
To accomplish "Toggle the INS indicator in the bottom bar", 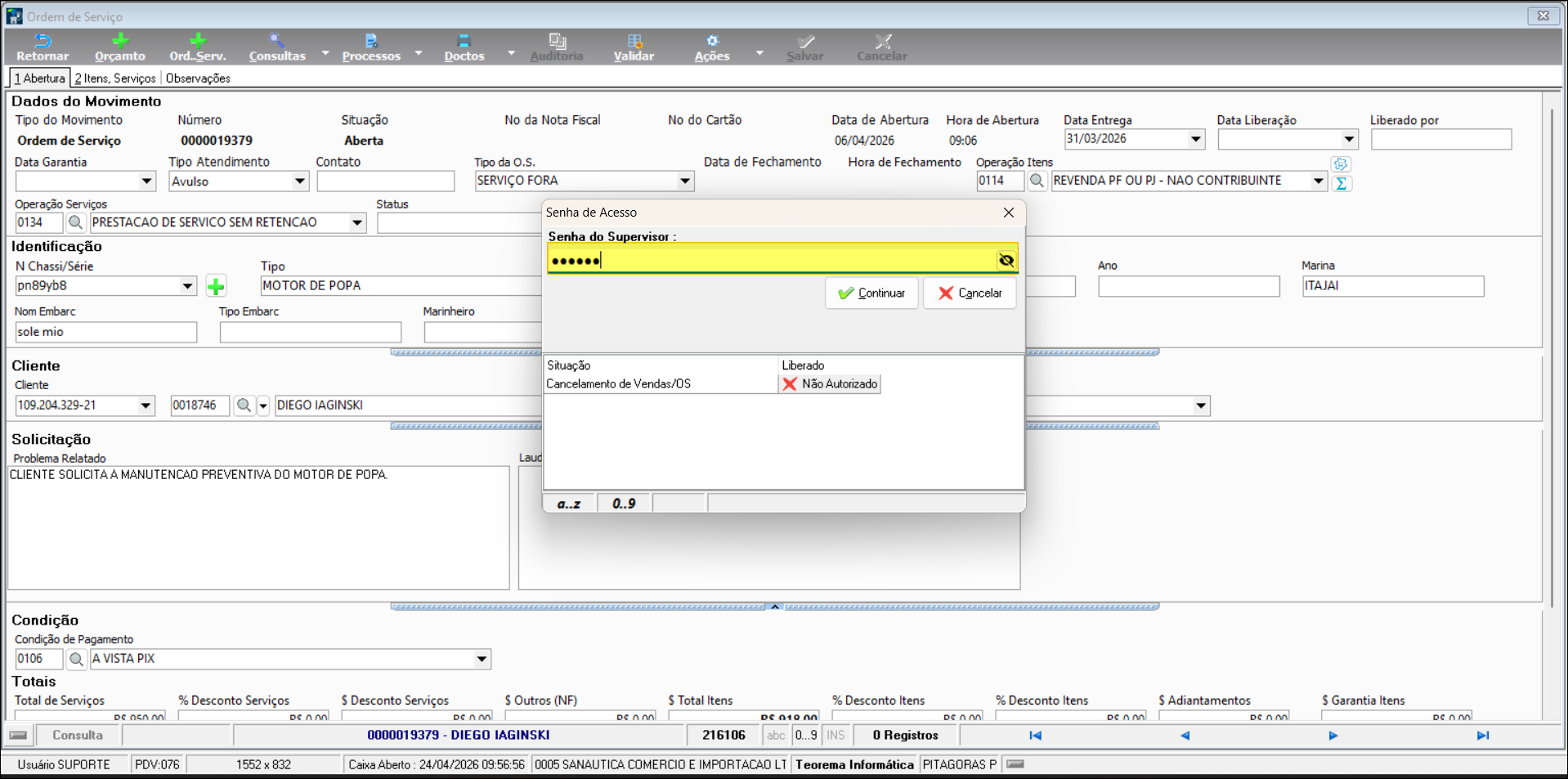I will click(x=836, y=736).
